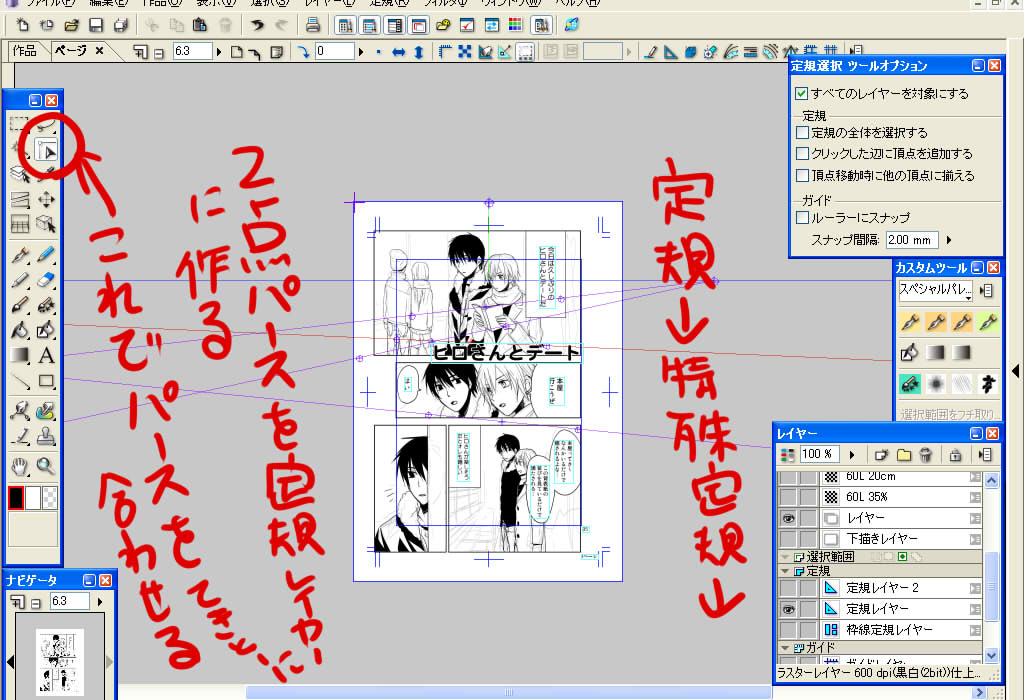Open the layer opacity 100% slider arrow
The image size is (1024, 700).
coord(852,454)
